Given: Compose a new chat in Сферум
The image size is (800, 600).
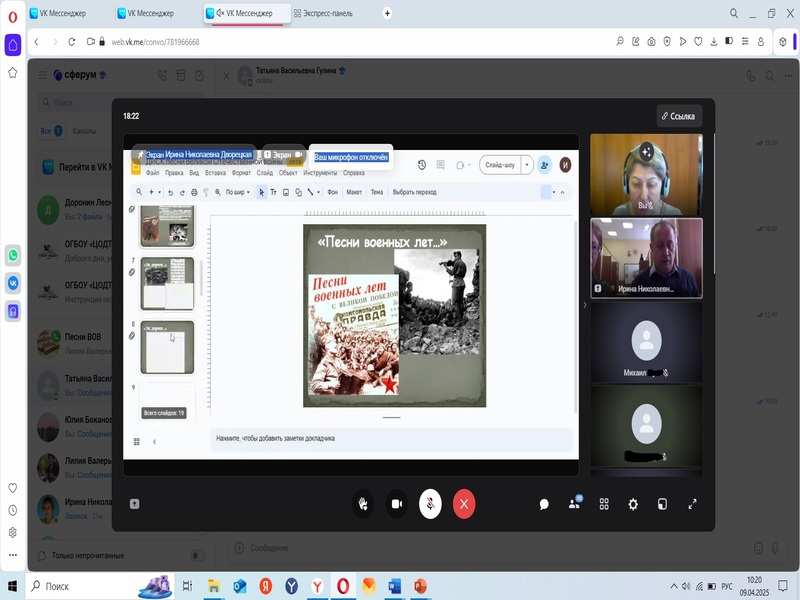Looking at the screenshot, I should [x=199, y=76].
